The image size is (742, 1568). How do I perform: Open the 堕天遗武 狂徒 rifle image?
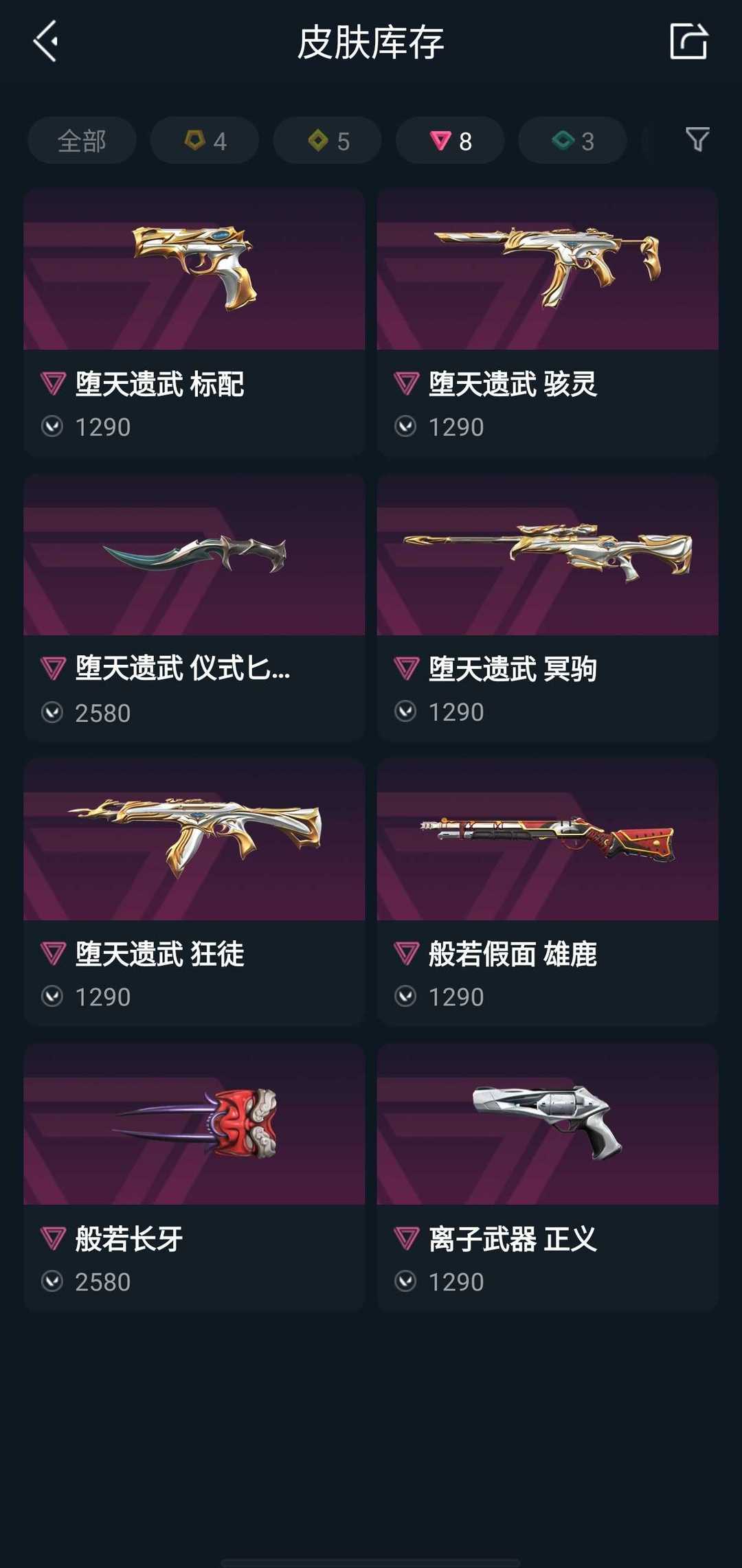click(194, 839)
